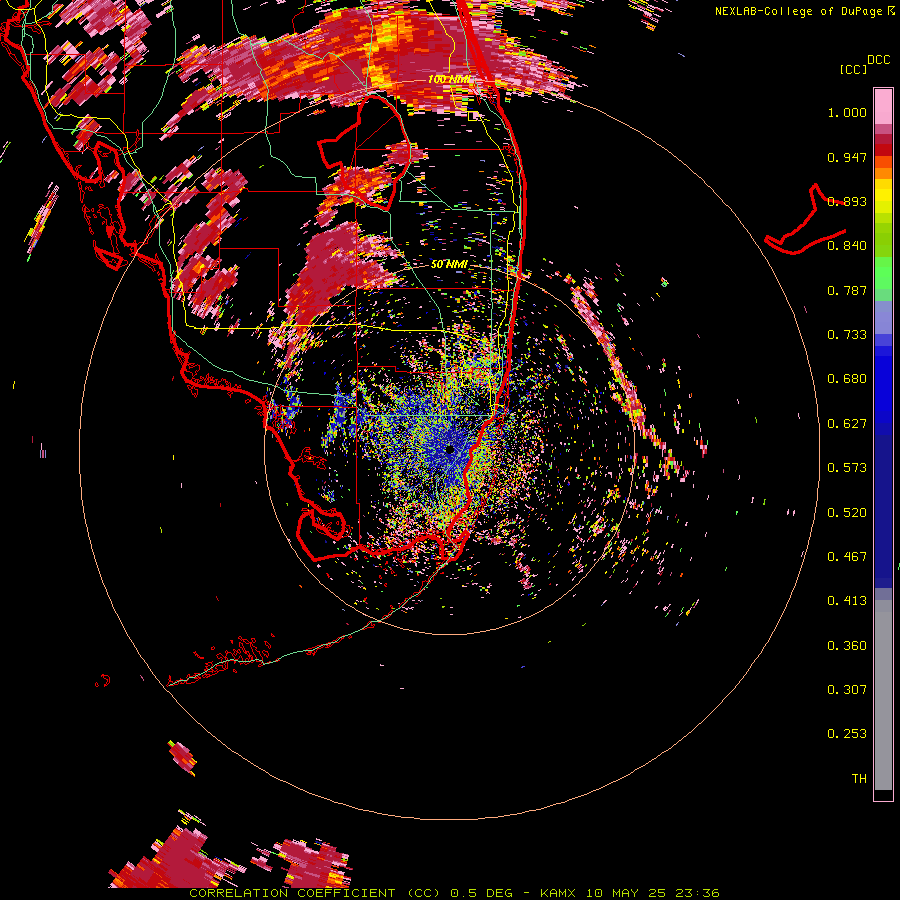Select the 0.733 scale value

point(847,335)
